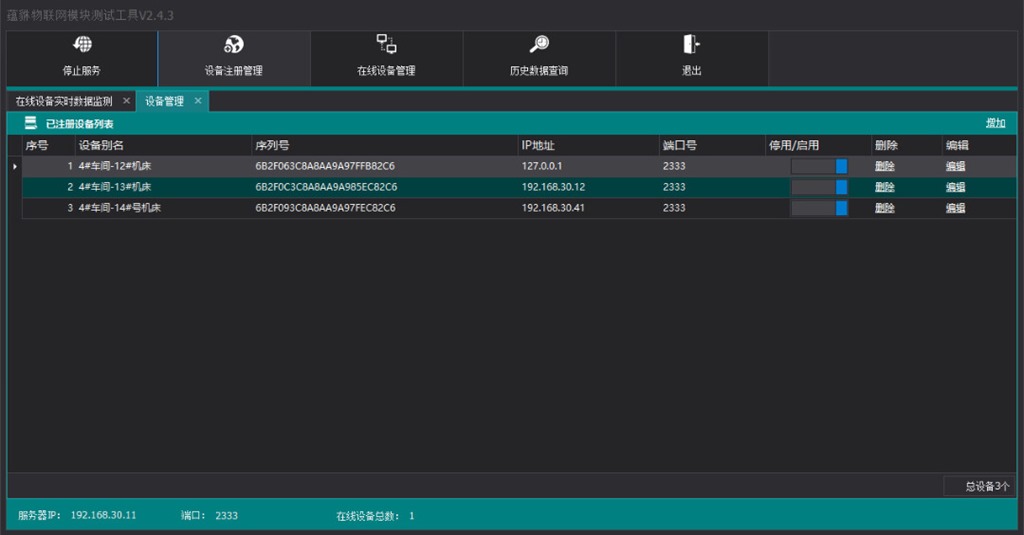
Task: Open 历史数据查询 magnifier icon
Action: 539,44
